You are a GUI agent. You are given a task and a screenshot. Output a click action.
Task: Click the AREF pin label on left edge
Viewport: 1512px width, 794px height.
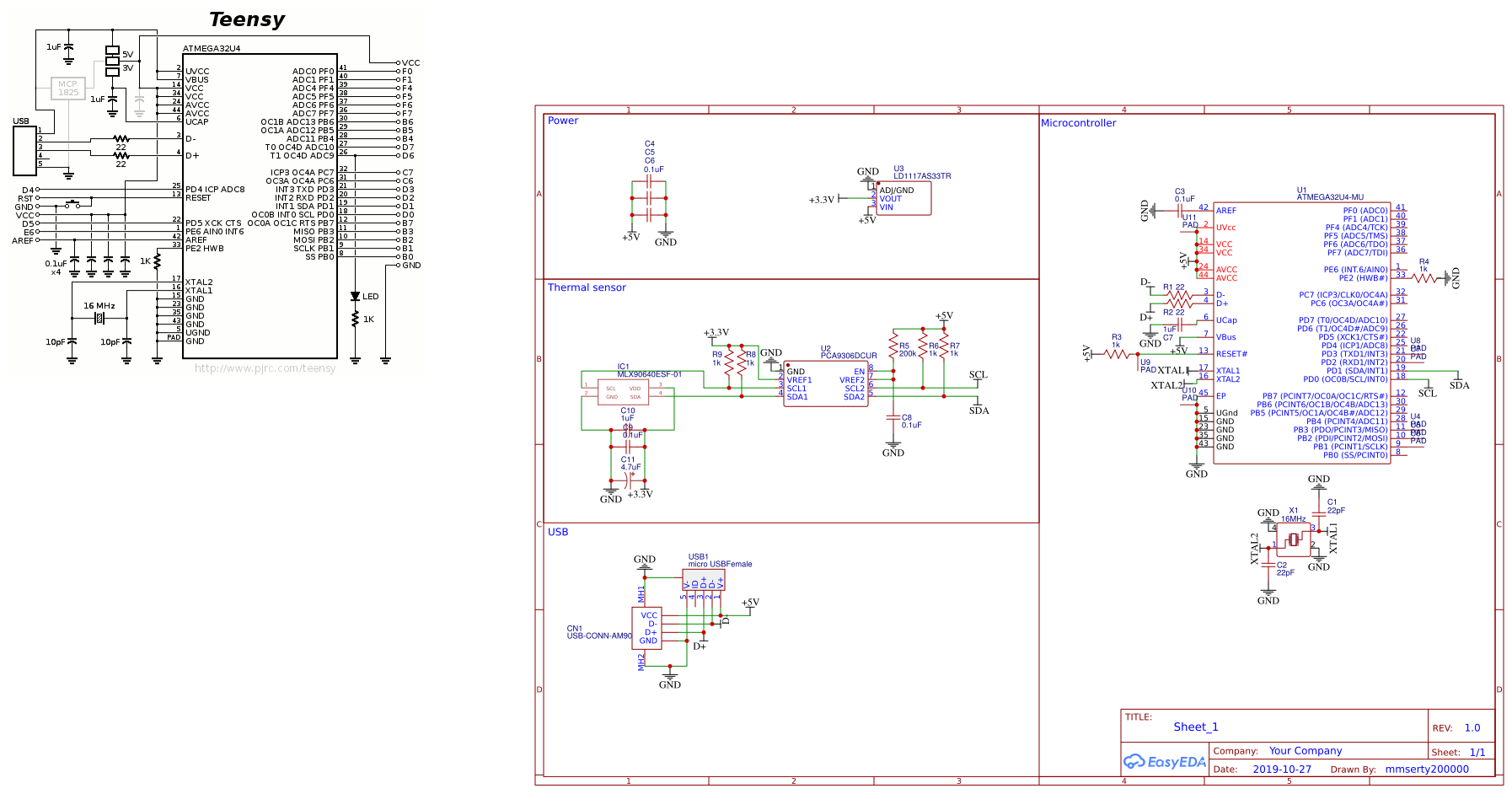click(x=22, y=241)
